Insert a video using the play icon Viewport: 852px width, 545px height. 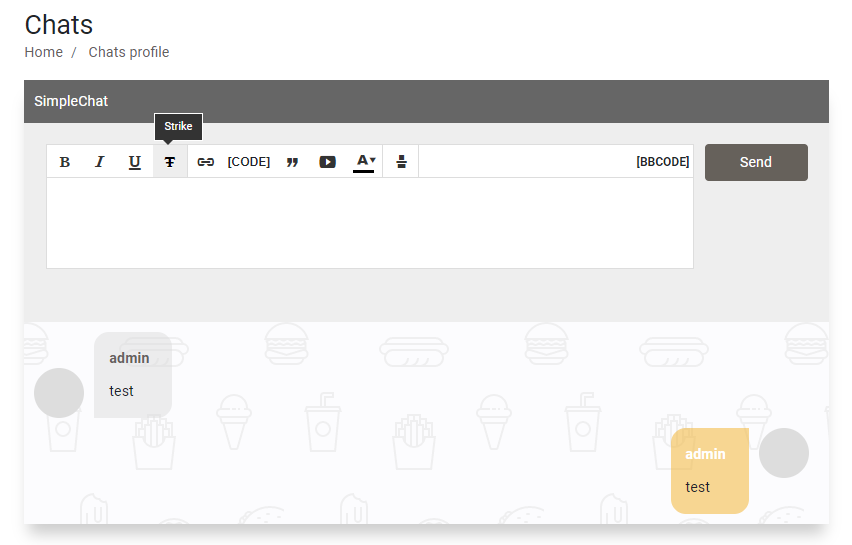tap(327, 162)
